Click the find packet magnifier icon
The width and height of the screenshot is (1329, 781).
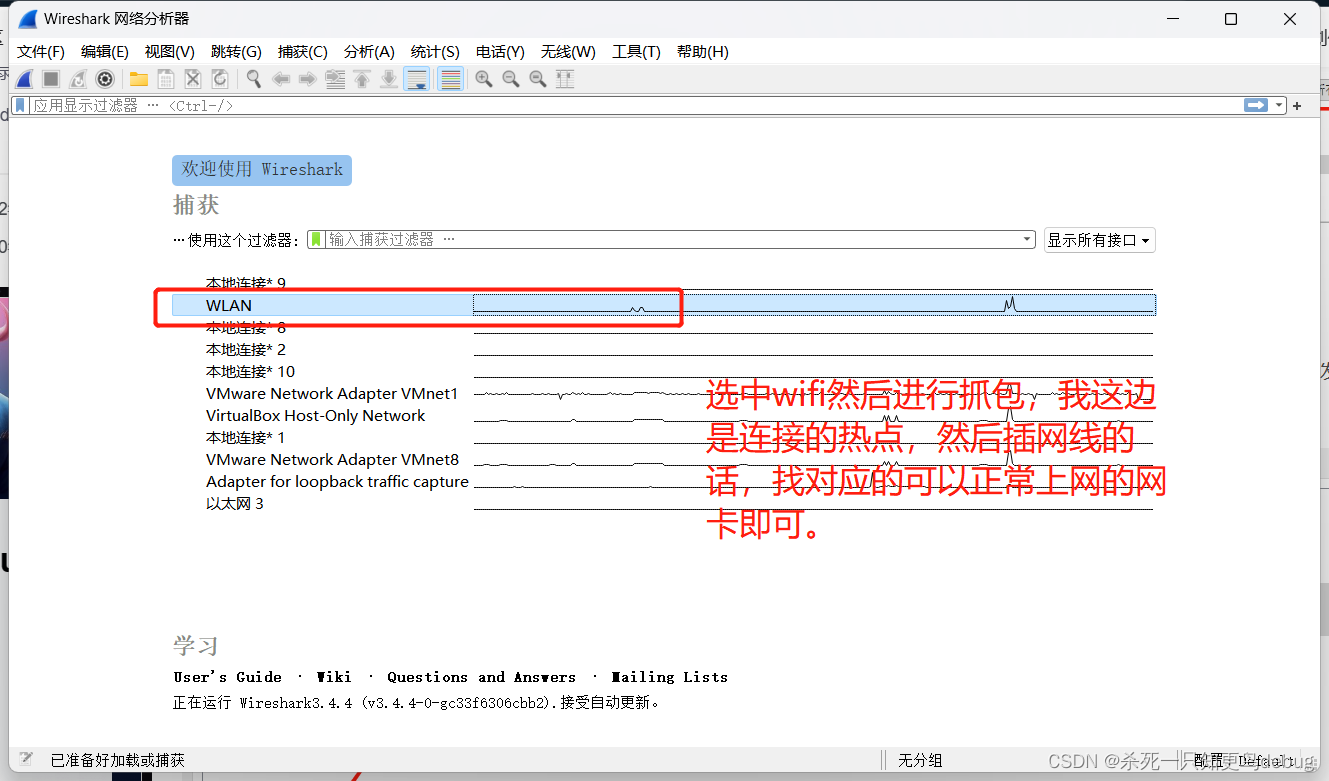pos(254,79)
